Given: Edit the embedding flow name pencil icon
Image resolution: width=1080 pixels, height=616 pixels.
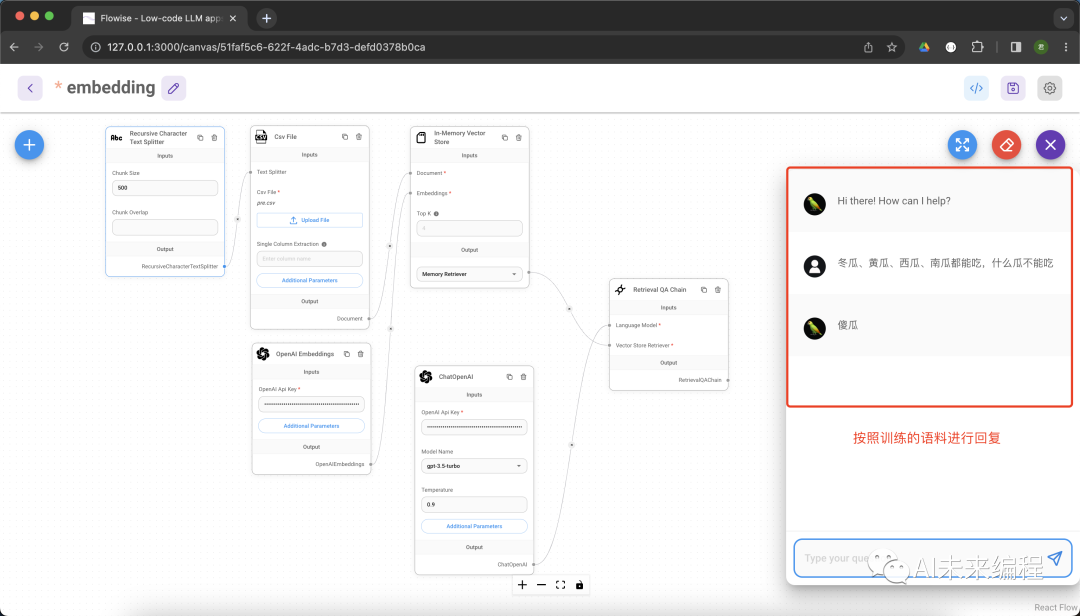Looking at the screenshot, I should (174, 88).
